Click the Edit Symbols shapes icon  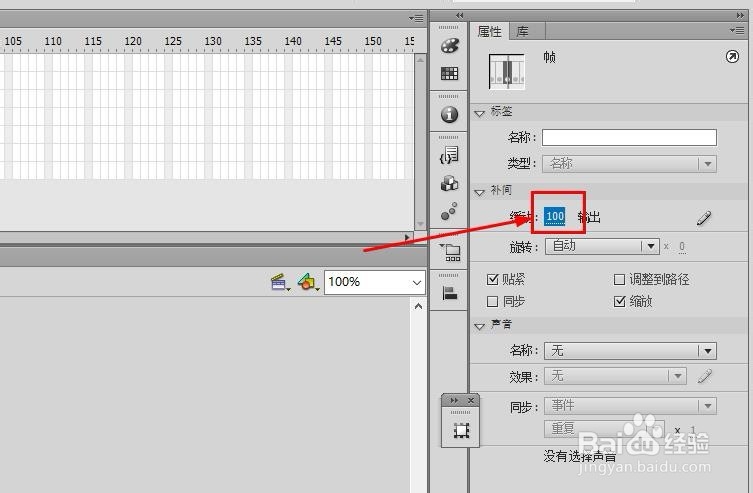click(x=307, y=282)
